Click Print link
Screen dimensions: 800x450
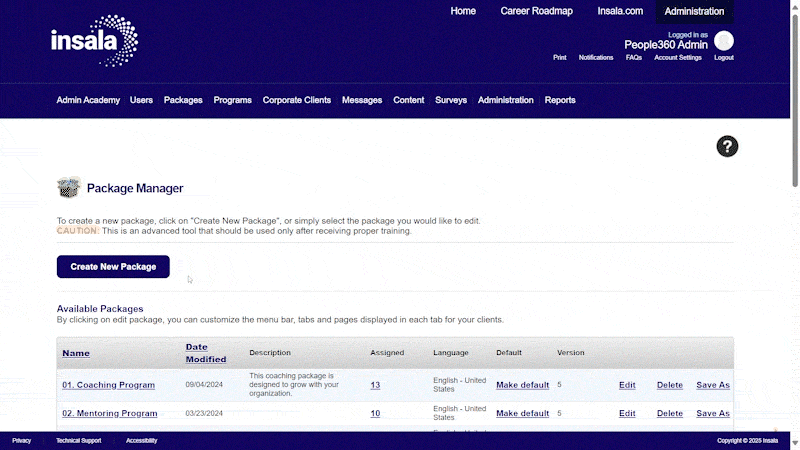point(560,58)
